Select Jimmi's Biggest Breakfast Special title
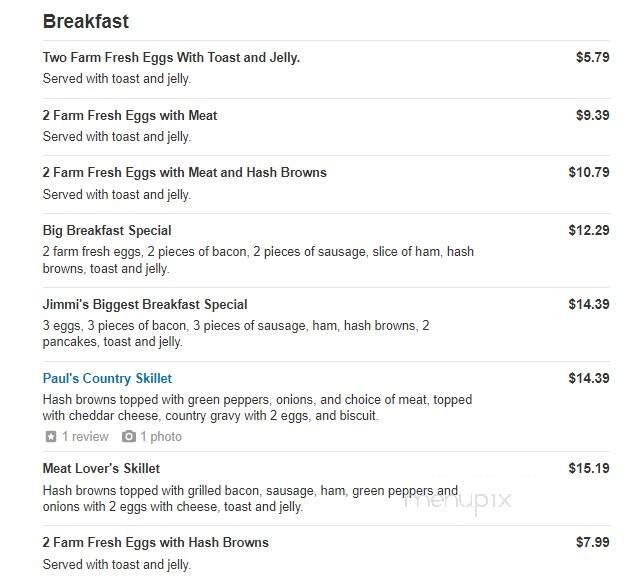Image resolution: width=637 pixels, height=583 pixels. click(x=145, y=304)
